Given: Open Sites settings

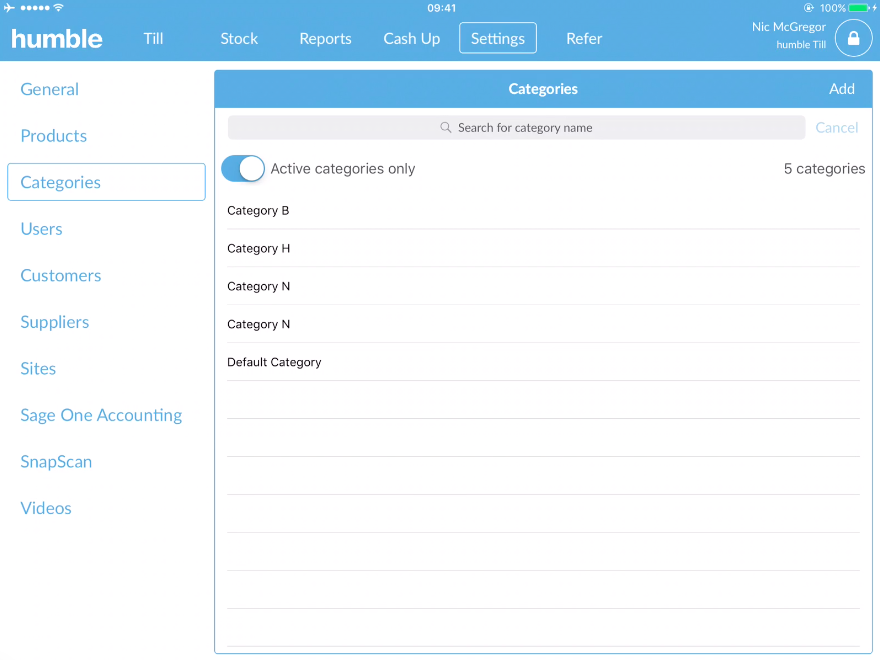Looking at the screenshot, I should 38,369.
